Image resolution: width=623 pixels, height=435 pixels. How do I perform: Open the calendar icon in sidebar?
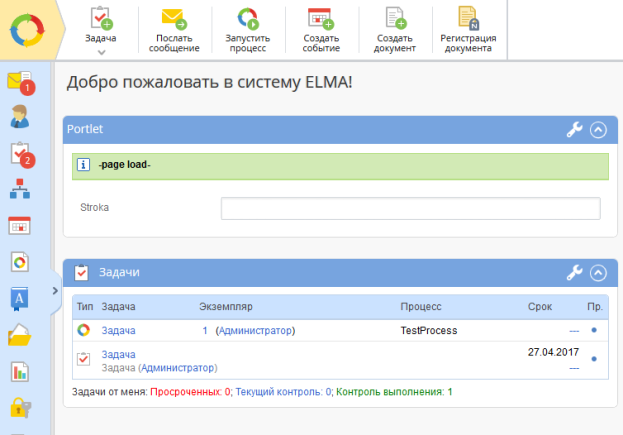pos(19,226)
